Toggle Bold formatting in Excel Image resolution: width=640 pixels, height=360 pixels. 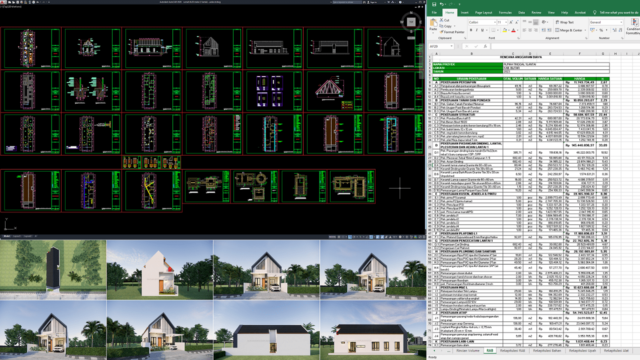tap(471, 30)
